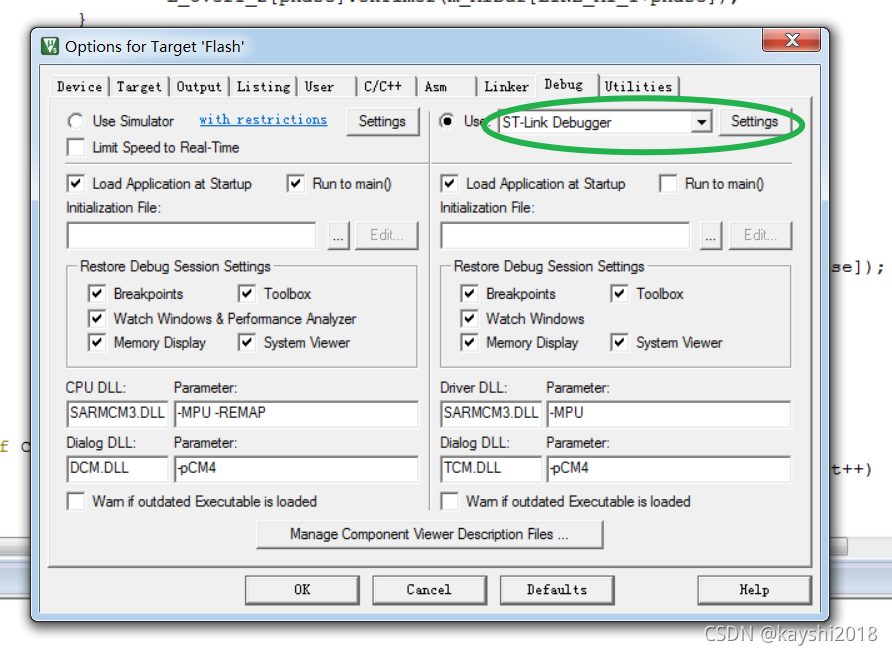This screenshot has width=892, height=655.
Task: Open the Asm tab
Action: coord(436,86)
